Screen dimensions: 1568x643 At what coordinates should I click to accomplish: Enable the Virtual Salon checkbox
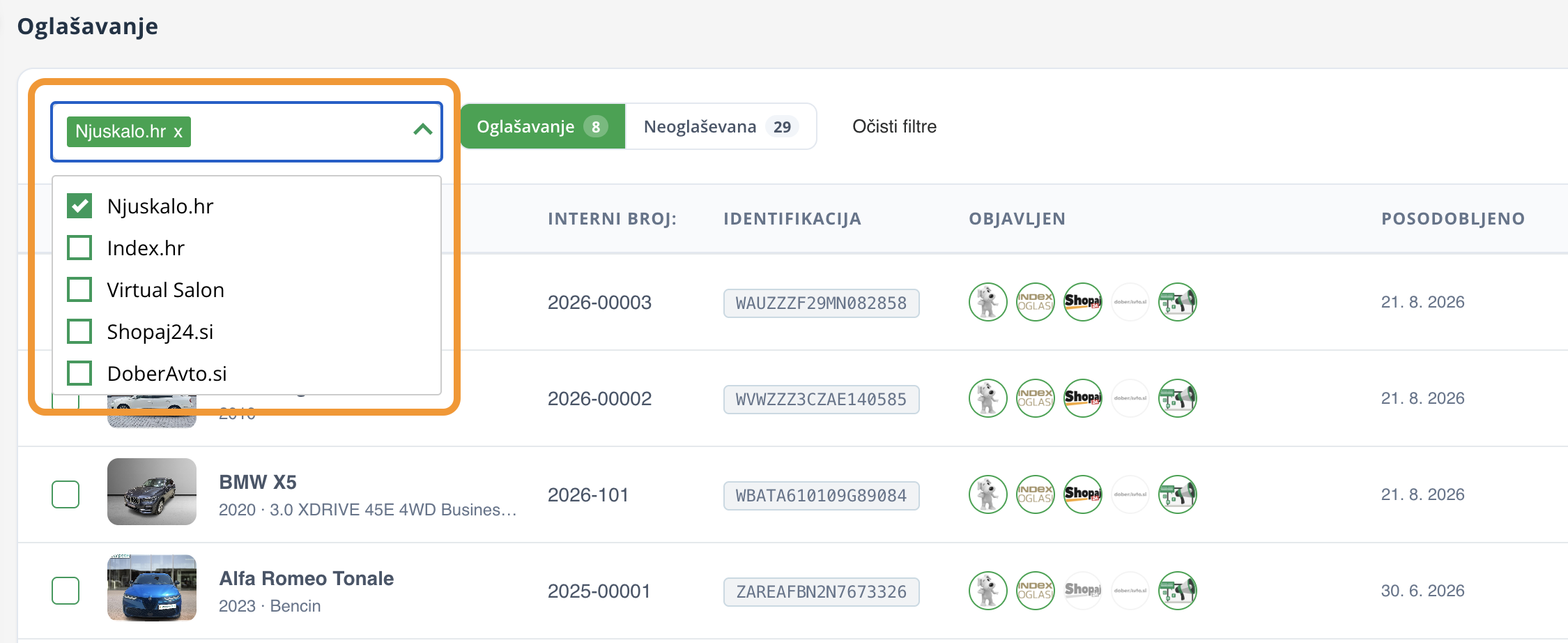click(x=79, y=289)
